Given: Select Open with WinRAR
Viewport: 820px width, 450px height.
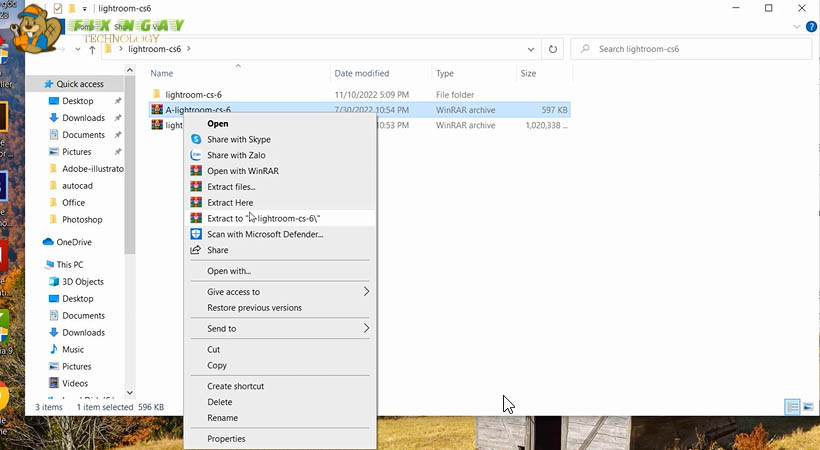Looking at the screenshot, I should click(243, 171).
